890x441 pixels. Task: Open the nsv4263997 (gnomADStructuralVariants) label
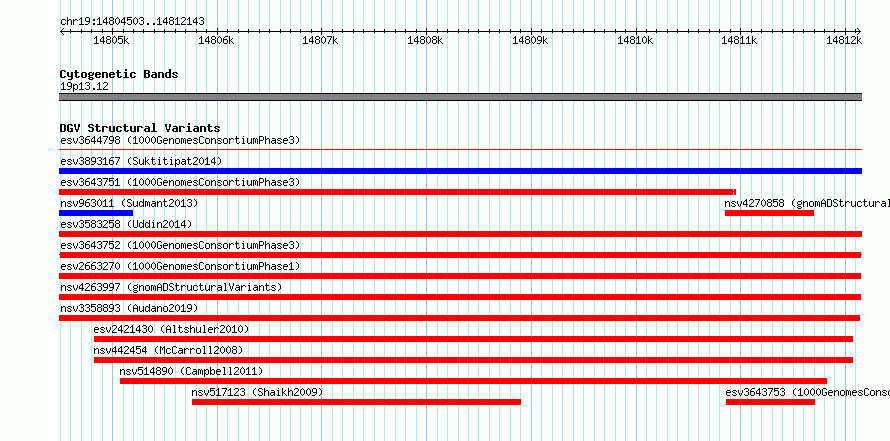[171, 287]
